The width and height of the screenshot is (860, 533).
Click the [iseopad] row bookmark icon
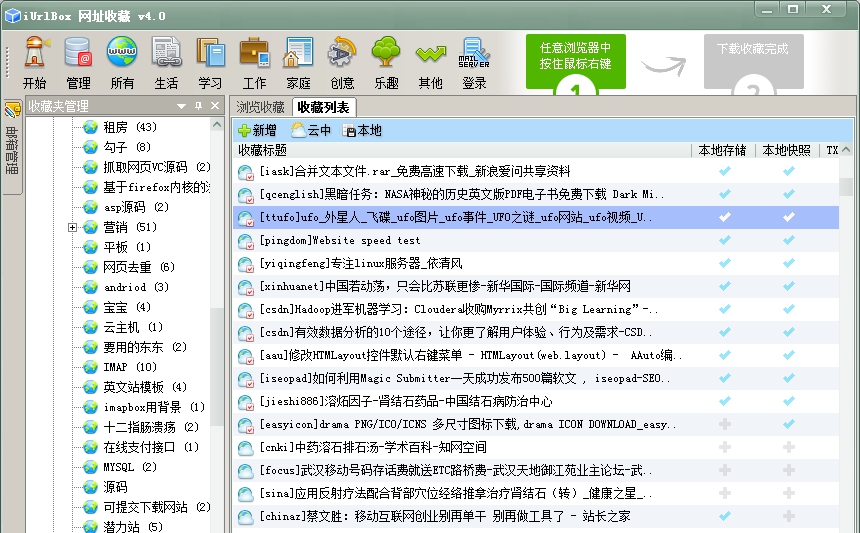245,379
